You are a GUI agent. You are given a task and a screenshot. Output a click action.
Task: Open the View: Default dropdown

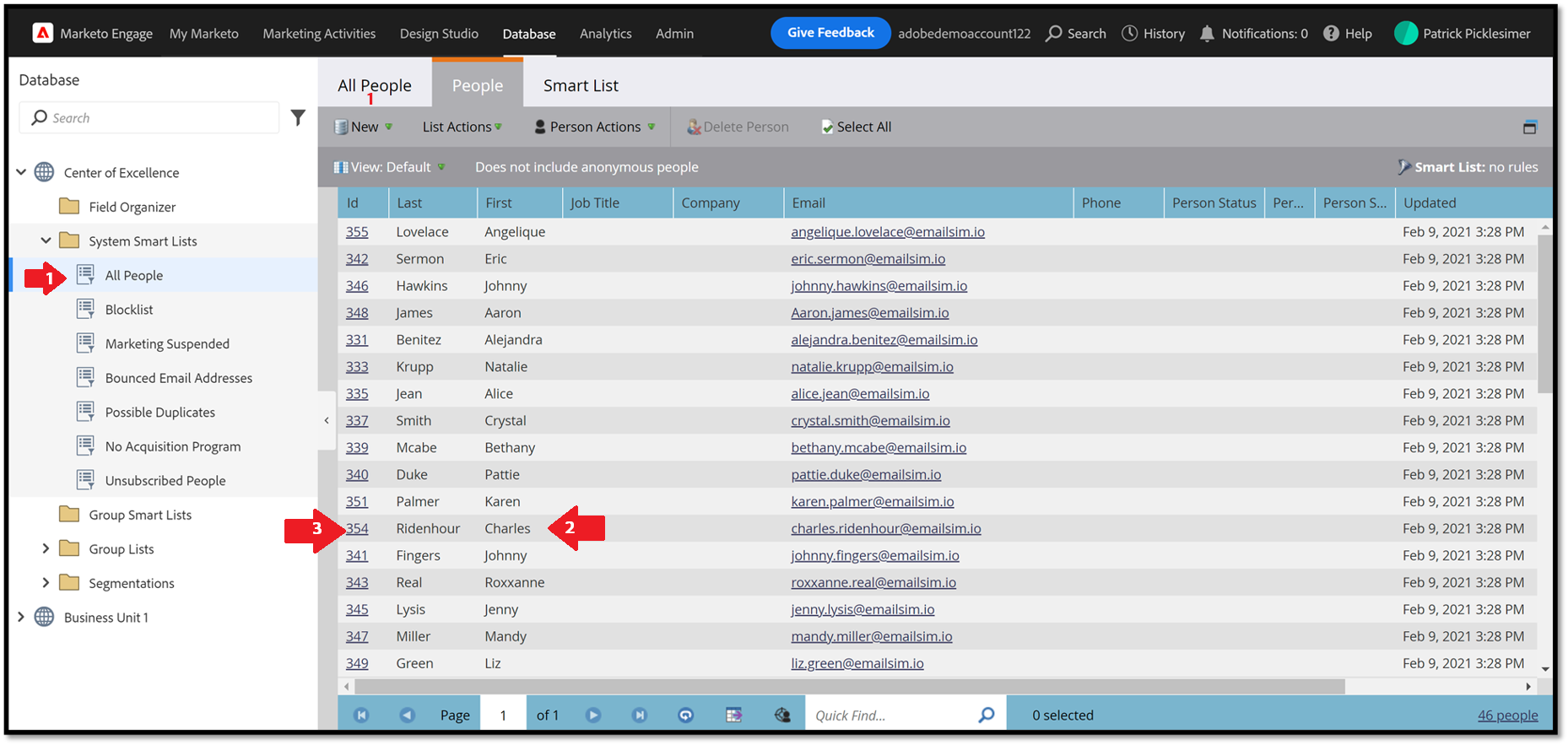[x=390, y=167]
